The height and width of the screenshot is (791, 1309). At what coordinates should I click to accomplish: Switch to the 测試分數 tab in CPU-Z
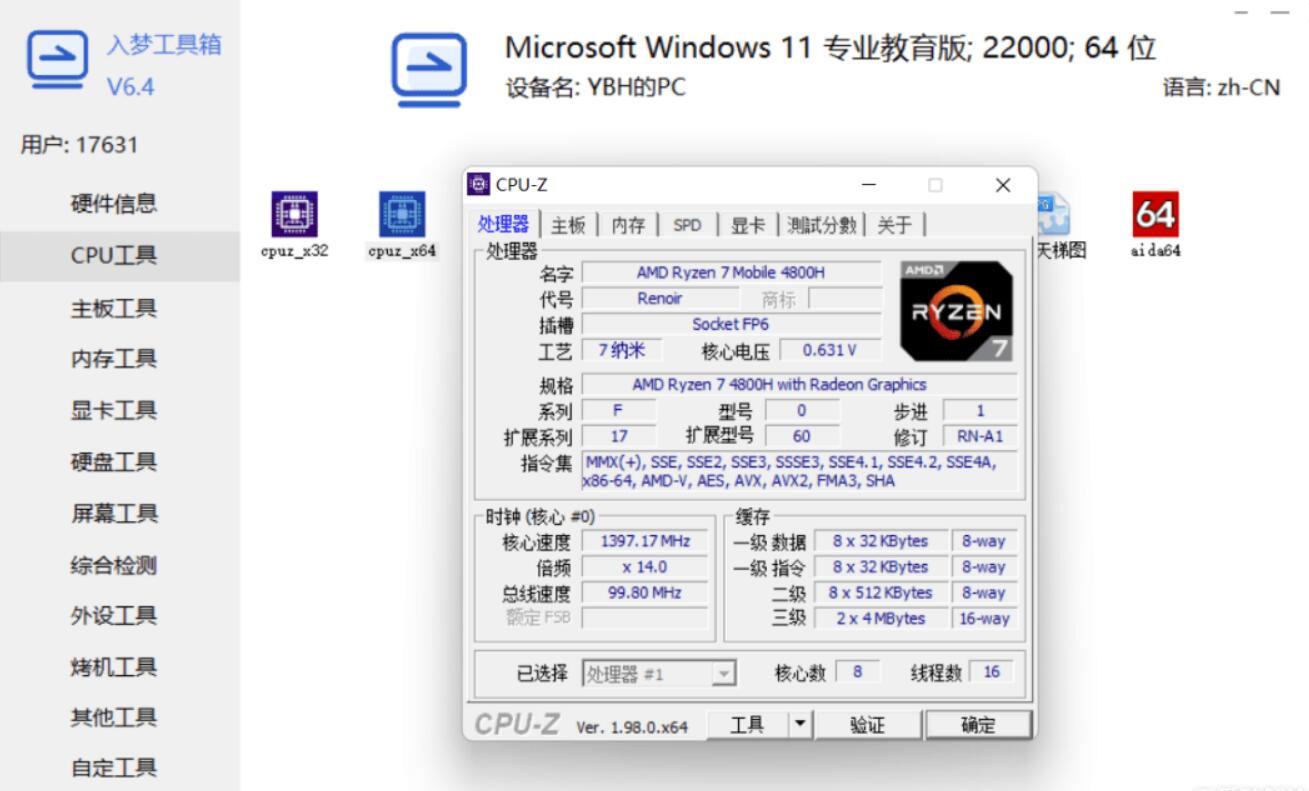click(x=821, y=225)
